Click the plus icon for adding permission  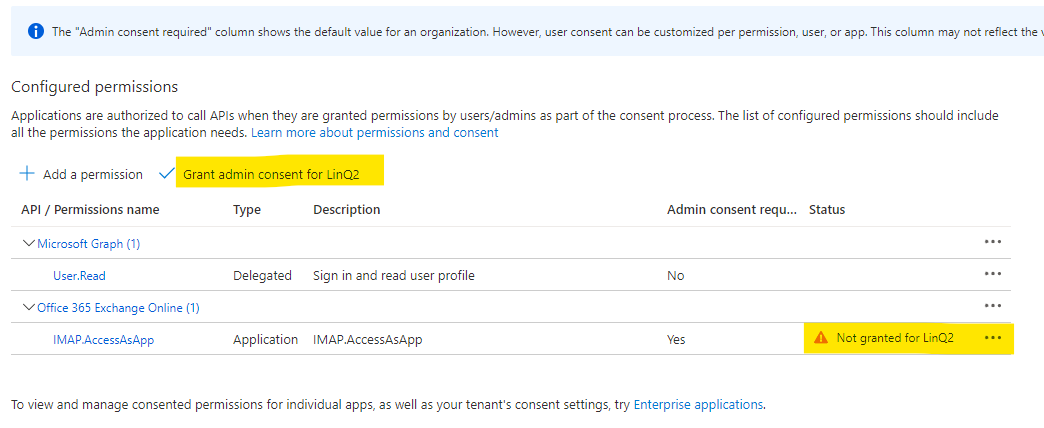pyautogui.click(x=27, y=174)
